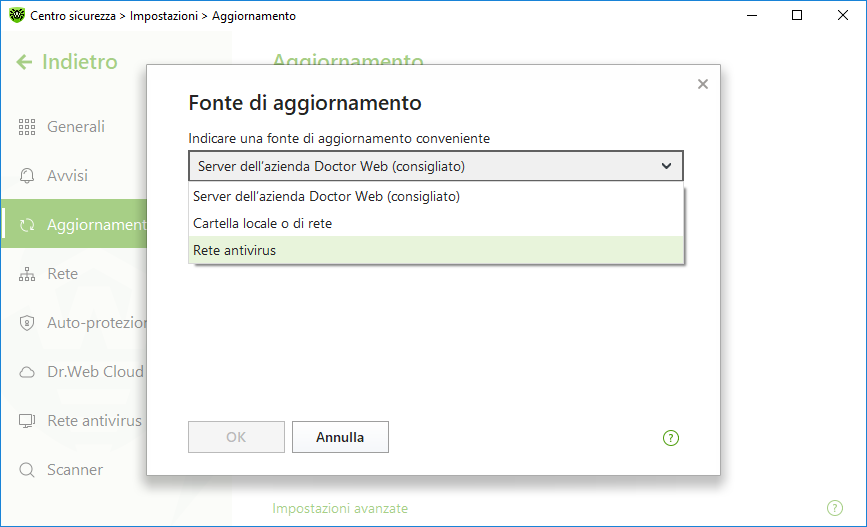The height and width of the screenshot is (527, 867).
Task: Click the Aggiornamento refresh arrows icon
Action: [27, 225]
